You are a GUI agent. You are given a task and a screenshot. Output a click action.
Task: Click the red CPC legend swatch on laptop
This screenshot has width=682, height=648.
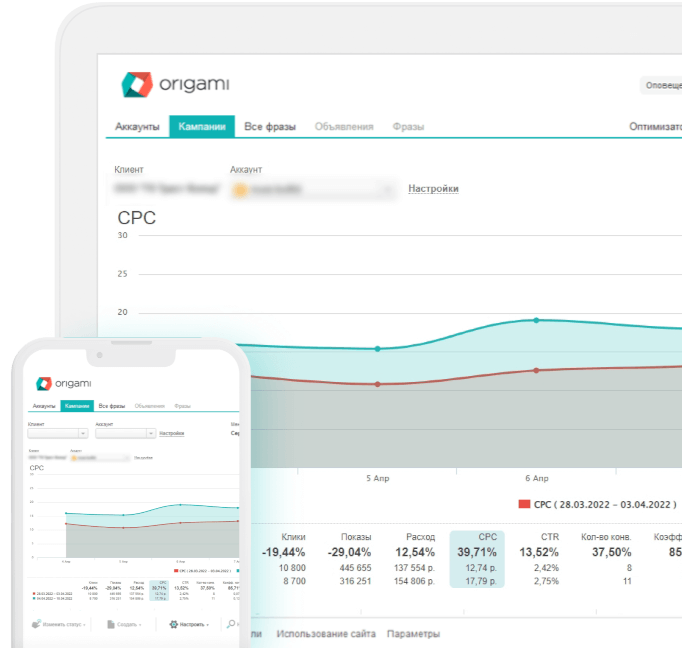524,504
